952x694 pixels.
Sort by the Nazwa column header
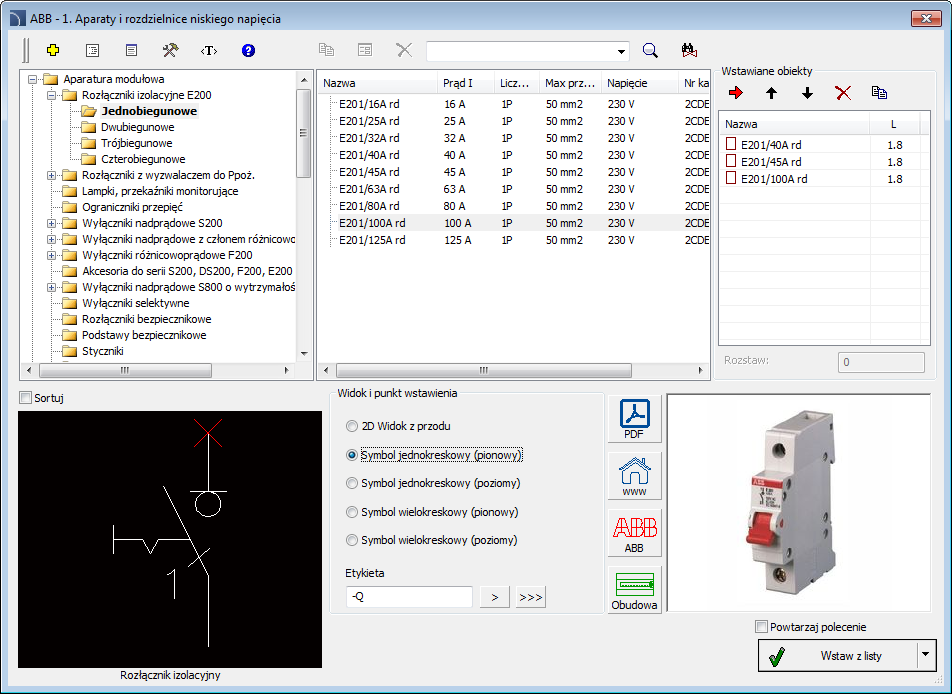pyautogui.click(x=377, y=83)
